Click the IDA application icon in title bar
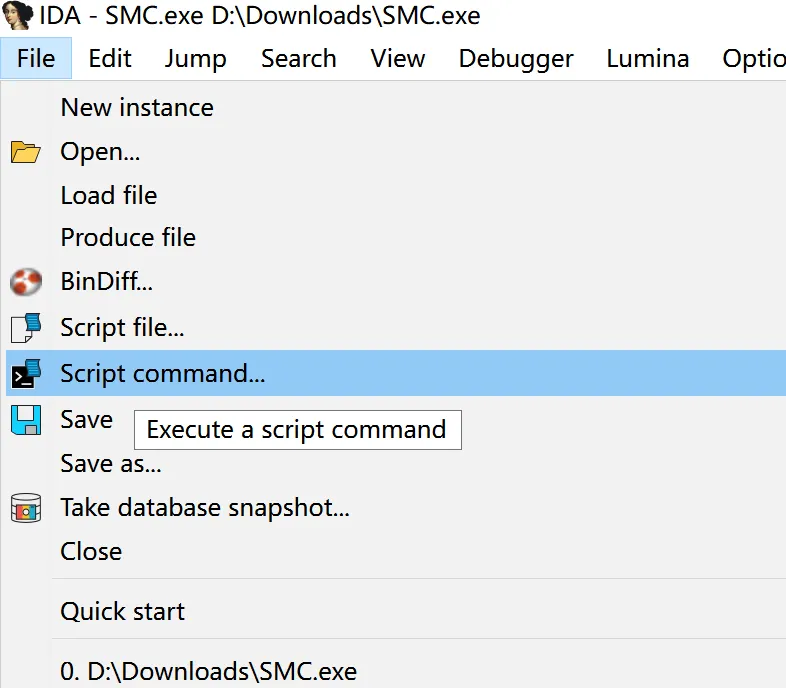Viewport: 786px width, 688px height. 18,15
